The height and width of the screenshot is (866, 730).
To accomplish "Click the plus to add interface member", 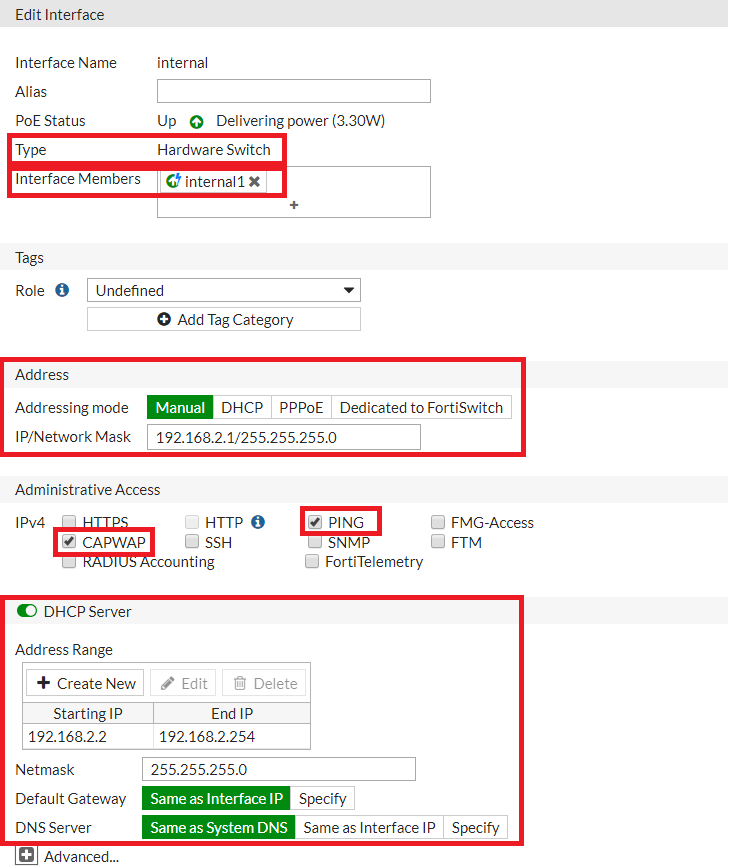I will [294, 205].
